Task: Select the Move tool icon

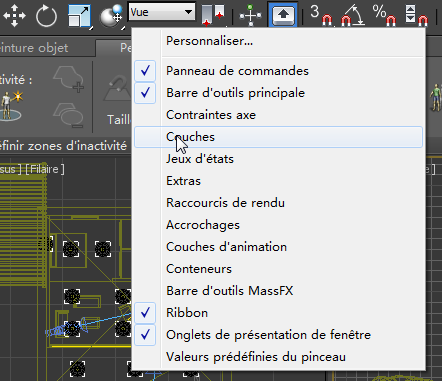Action: [x=14, y=15]
